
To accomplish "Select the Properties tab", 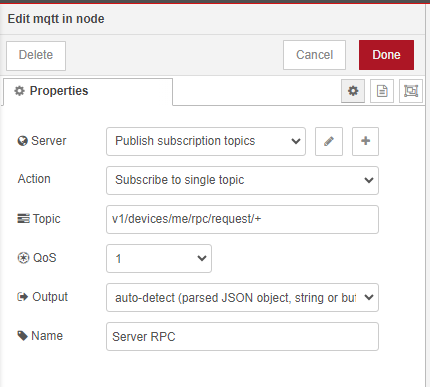I will coord(88,91).
